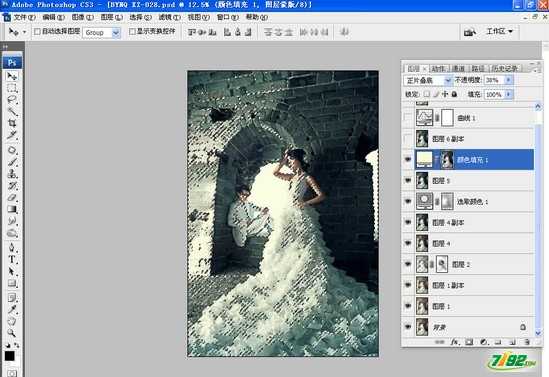Select the Pen tool
Image resolution: width=549 pixels, height=377 pixels.
[12, 247]
